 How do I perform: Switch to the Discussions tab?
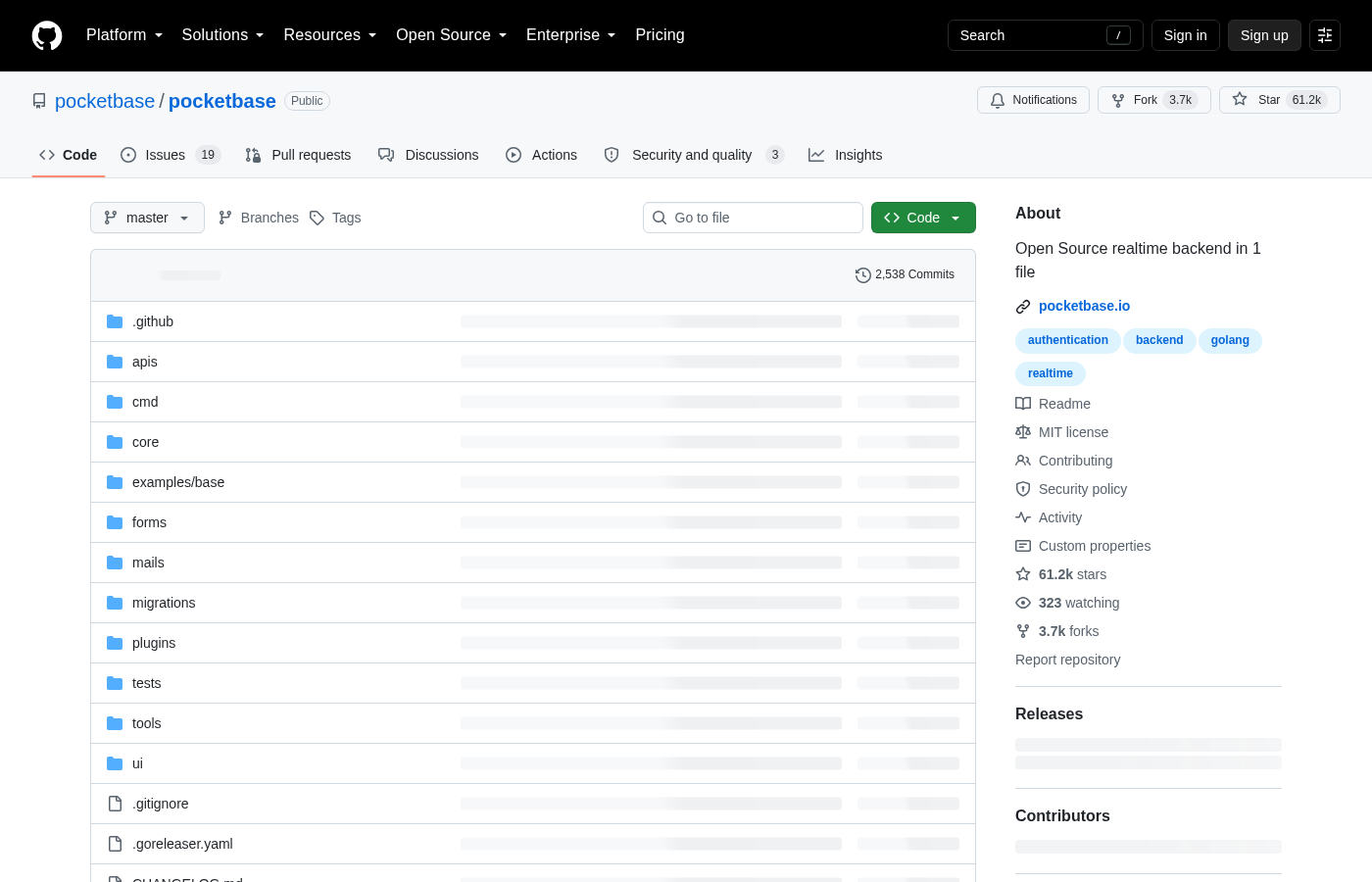point(428,155)
